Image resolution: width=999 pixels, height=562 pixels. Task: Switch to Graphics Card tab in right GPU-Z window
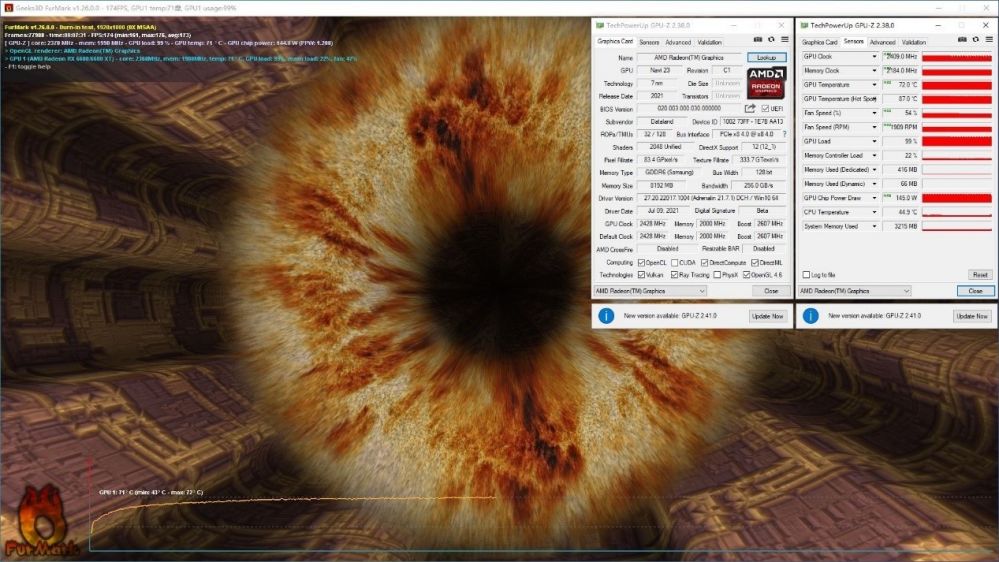click(819, 42)
